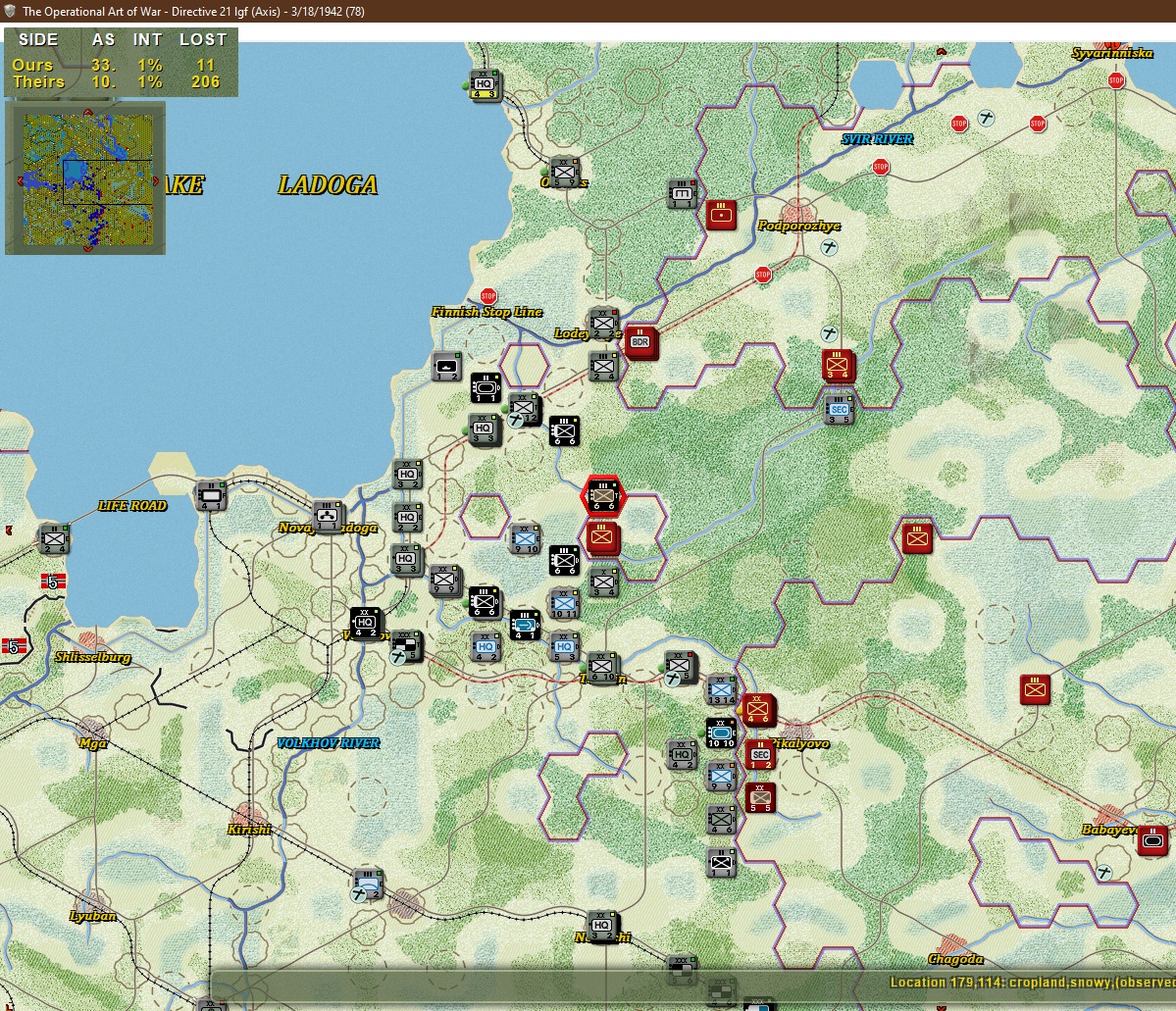Click the red infantry unit rated 4-6
The image size is (1176, 1011).
[757, 710]
